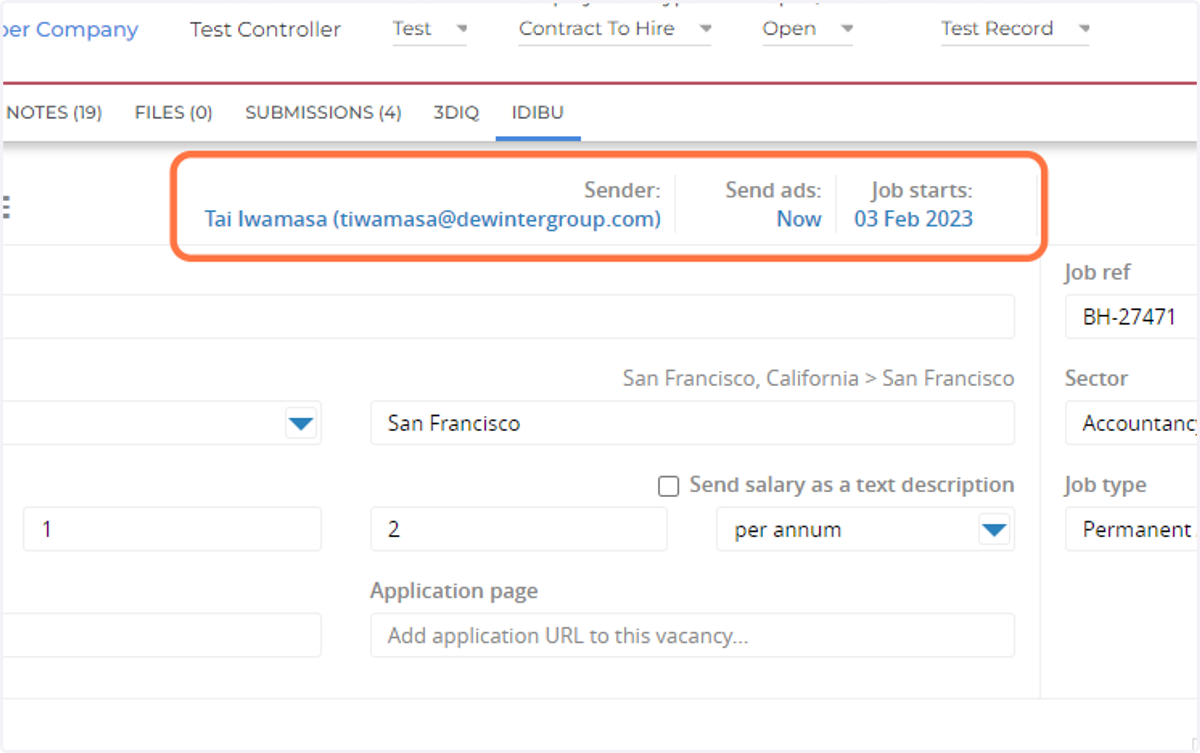The height and width of the screenshot is (753, 1200).
Task: Click the Send ads Now link
Action: coord(798,219)
